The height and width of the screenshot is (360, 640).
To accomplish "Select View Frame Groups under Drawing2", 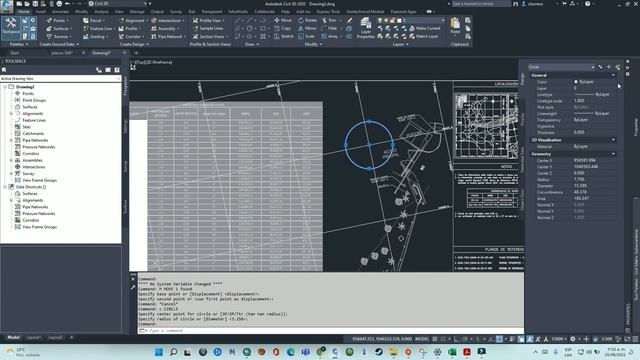I will point(39,180).
